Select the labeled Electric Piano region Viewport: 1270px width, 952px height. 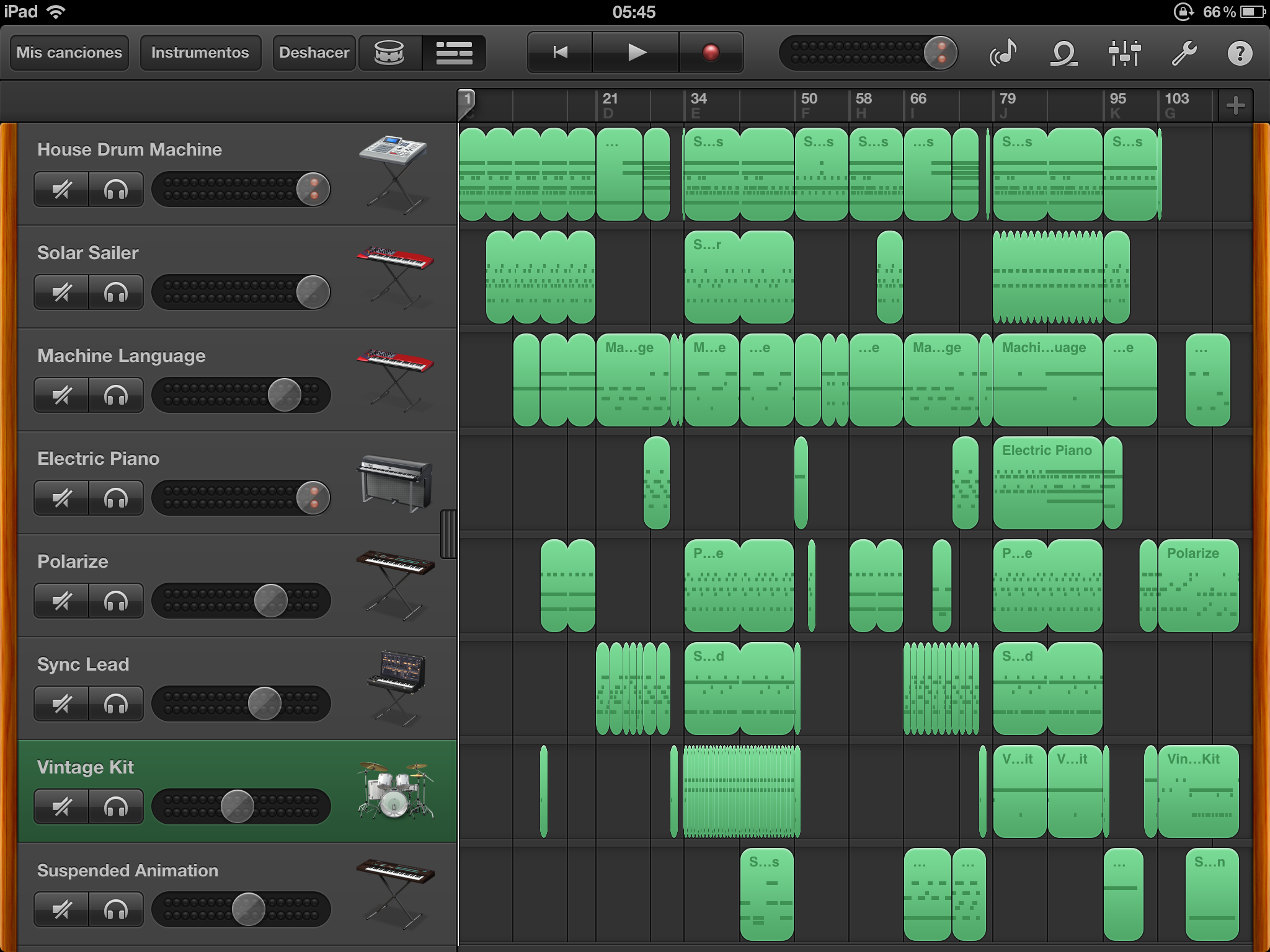point(1048,483)
